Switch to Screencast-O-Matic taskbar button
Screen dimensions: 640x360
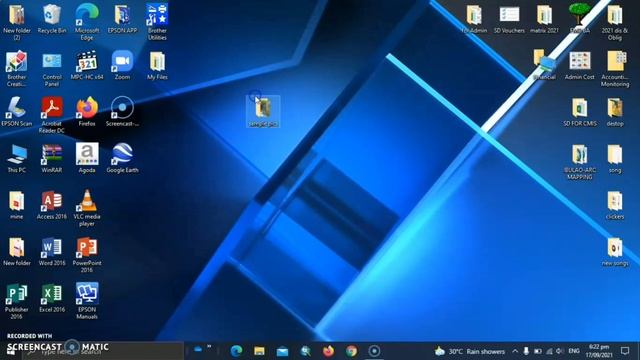(374, 351)
